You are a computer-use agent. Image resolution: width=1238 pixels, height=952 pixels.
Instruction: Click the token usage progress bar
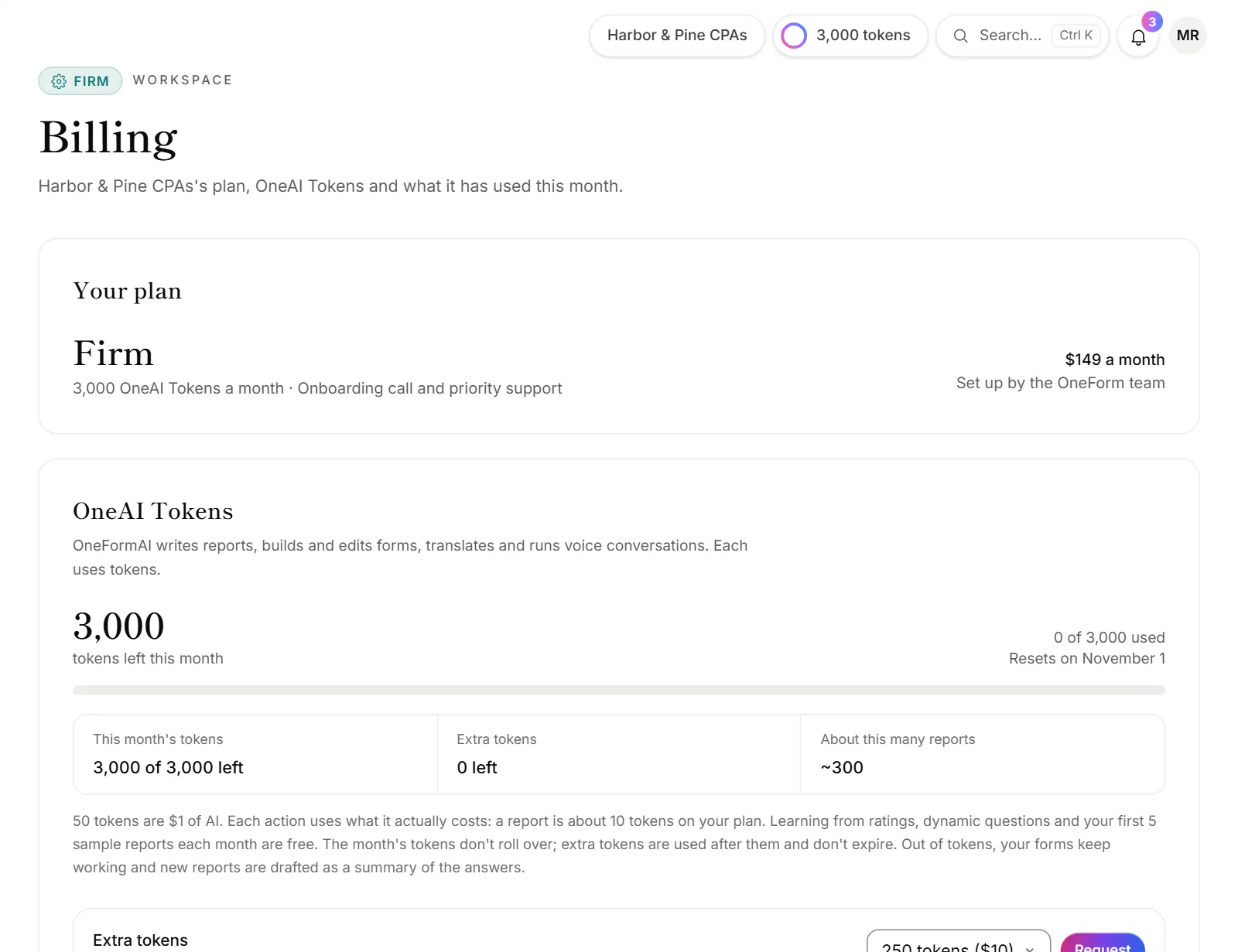619,690
